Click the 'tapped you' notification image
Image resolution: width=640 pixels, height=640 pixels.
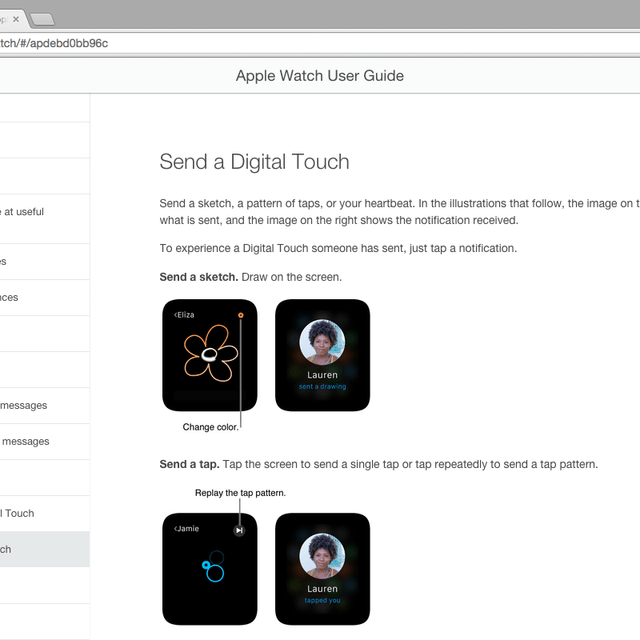point(322,569)
